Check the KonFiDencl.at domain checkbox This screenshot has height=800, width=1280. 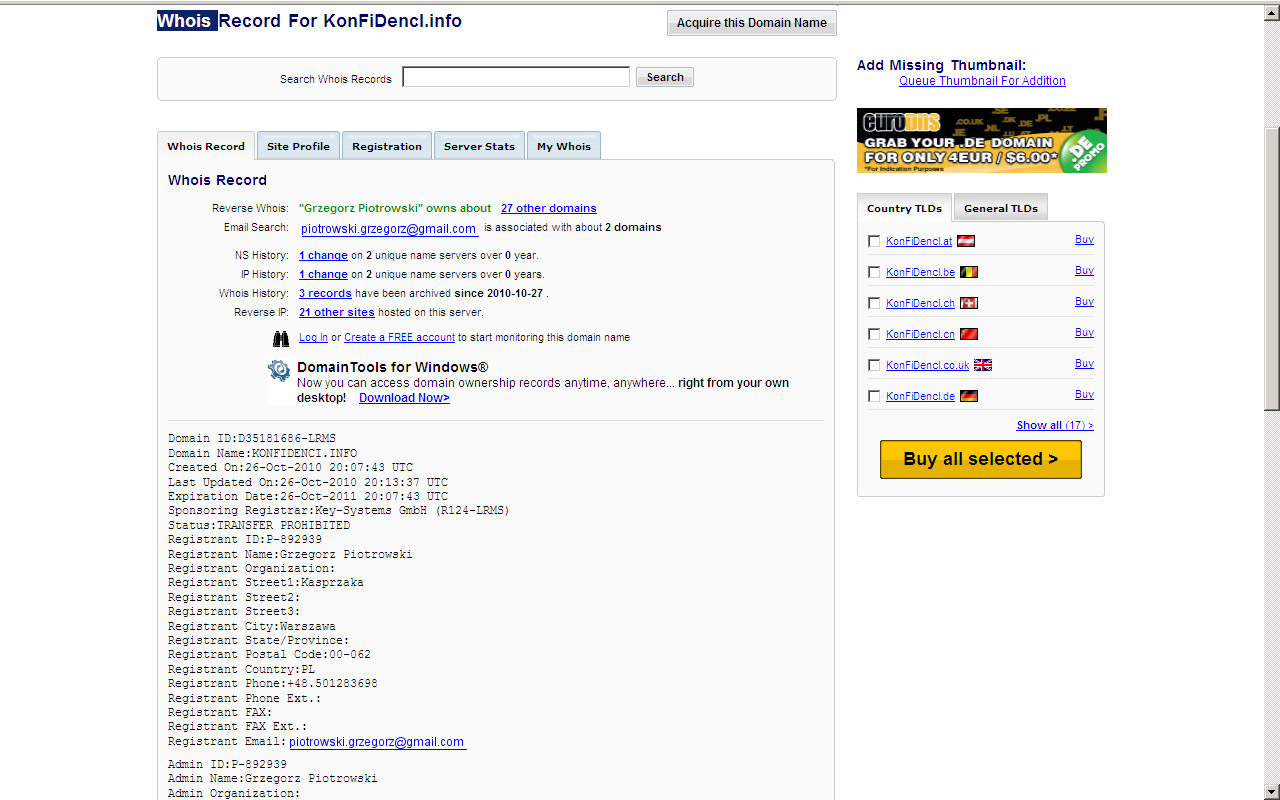coord(874,241)
